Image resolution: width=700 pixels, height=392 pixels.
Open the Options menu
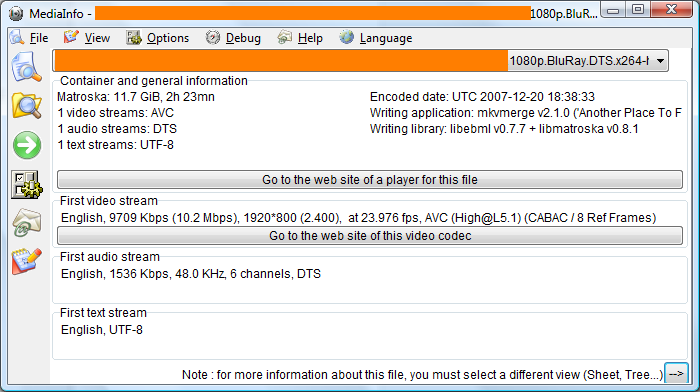[x=168, y=38]
